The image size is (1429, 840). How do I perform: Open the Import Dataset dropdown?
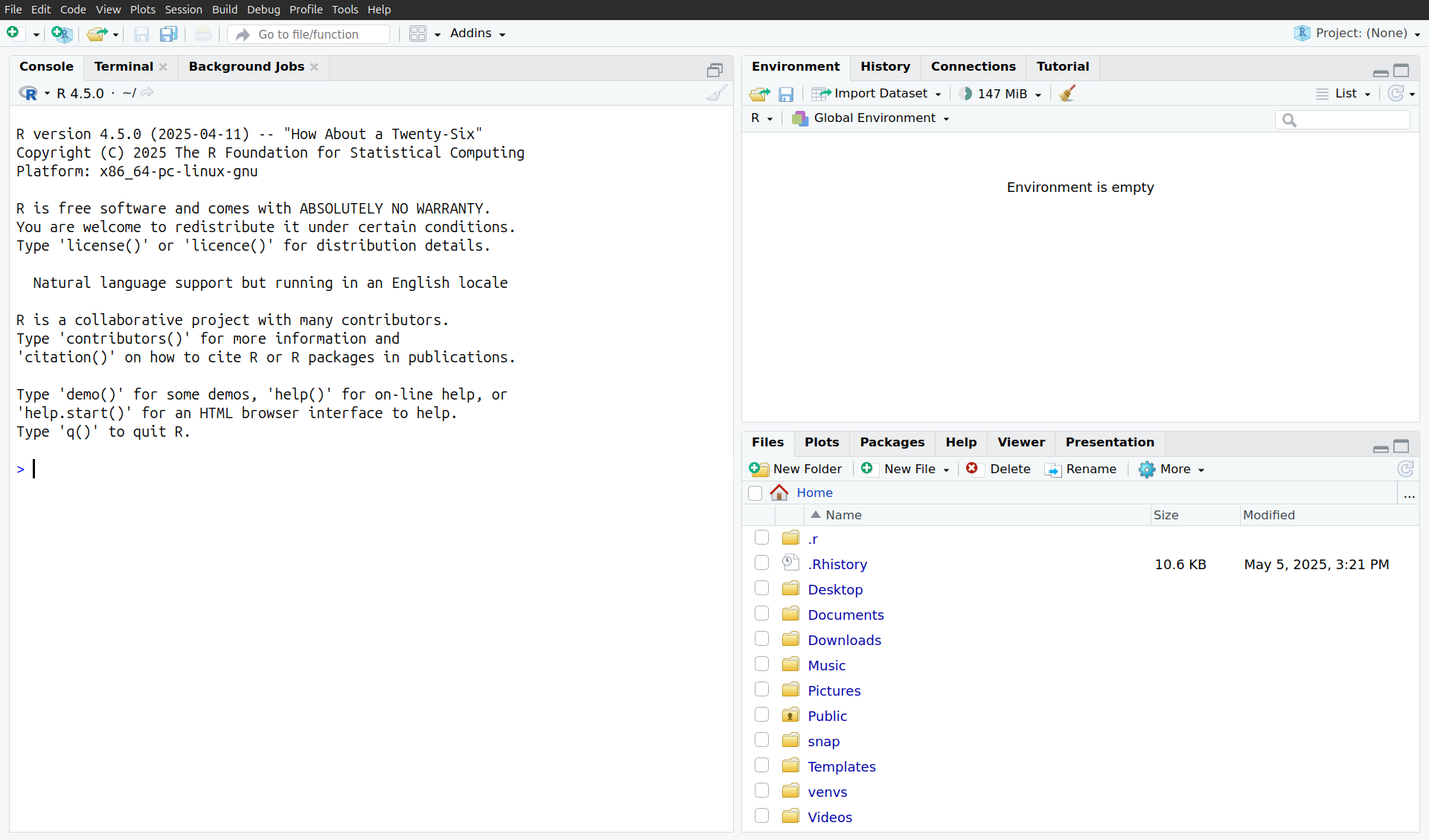tap(877, 94)
